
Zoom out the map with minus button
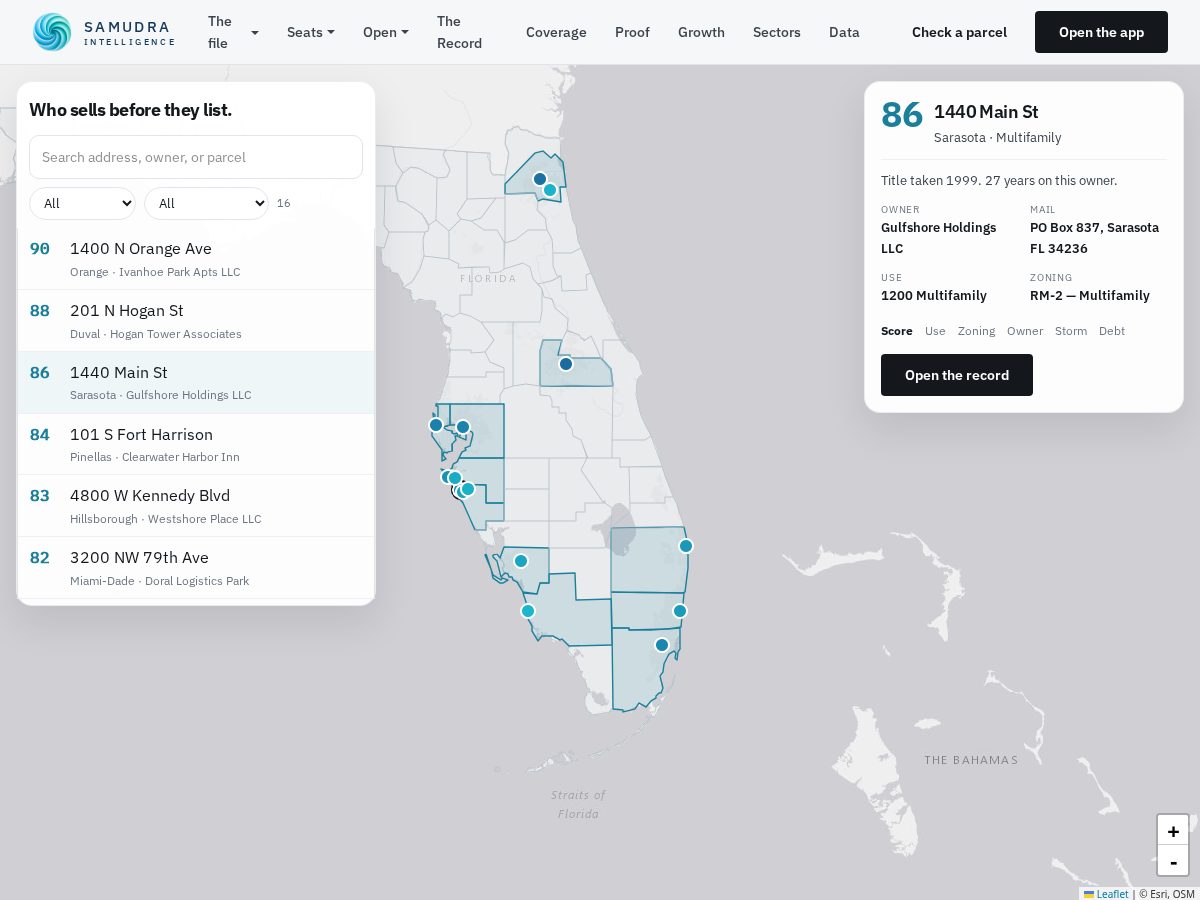1173,860
